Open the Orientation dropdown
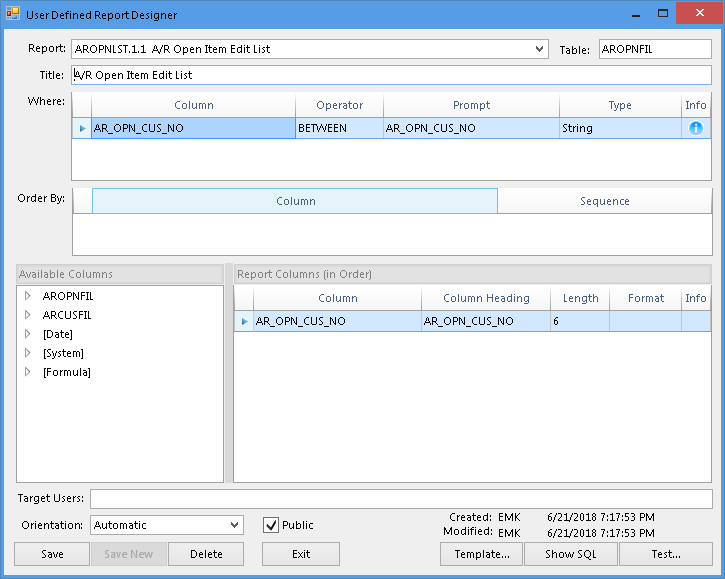725x579 pixels. (234, 525)
